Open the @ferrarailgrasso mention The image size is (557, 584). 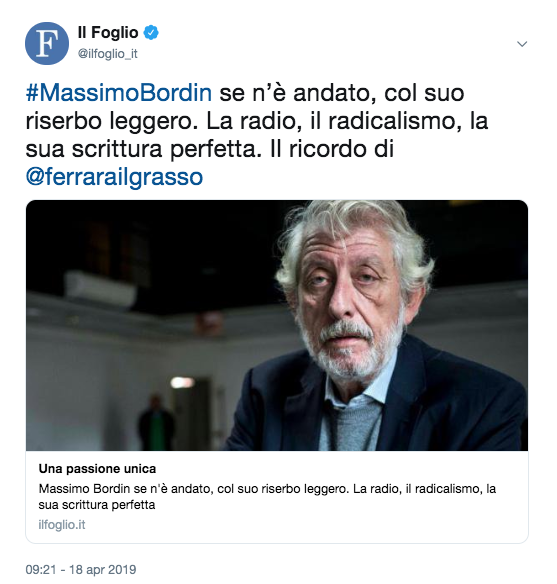click(x=114, y=177)
